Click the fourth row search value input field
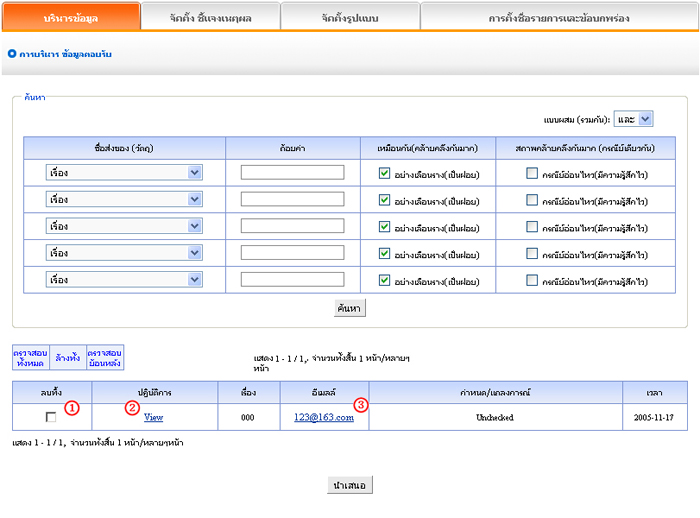700x518 pixels. pyautogui.click(x=292, y=253)
